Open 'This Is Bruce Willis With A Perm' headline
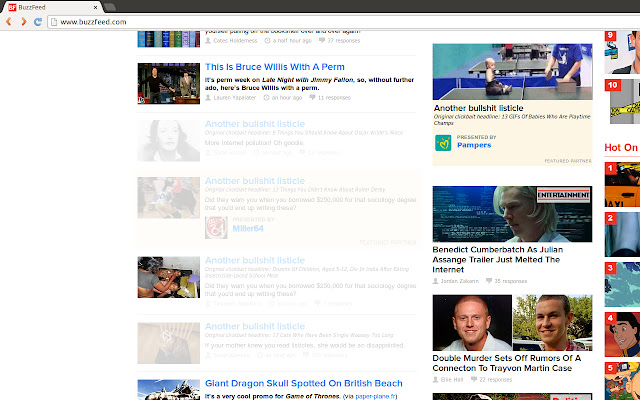Screen dimensions: 640x400 click(275, 67)
